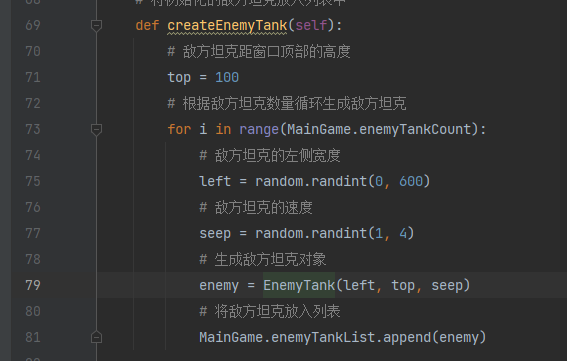Viewport: 567px width, 361px height.
Task: Click the enemyTankList attribute
Action: [323, 337]
